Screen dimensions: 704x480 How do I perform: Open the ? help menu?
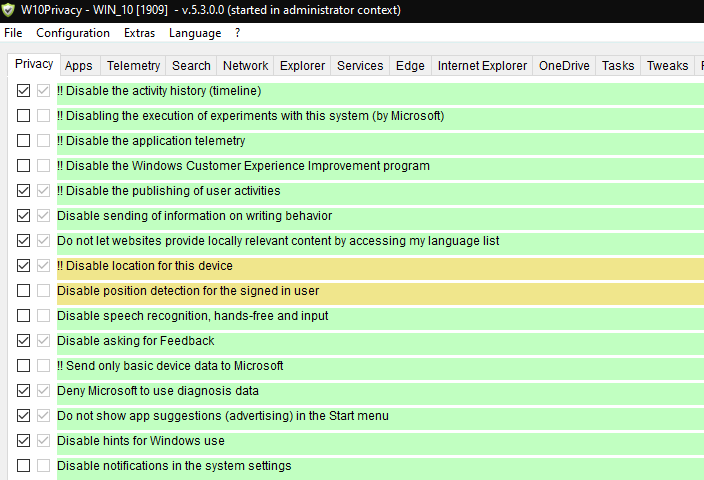238,33
